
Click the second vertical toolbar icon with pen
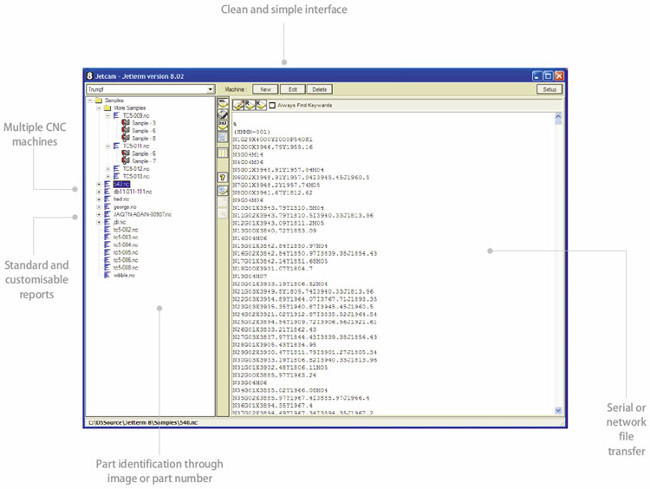pos(223,114)
